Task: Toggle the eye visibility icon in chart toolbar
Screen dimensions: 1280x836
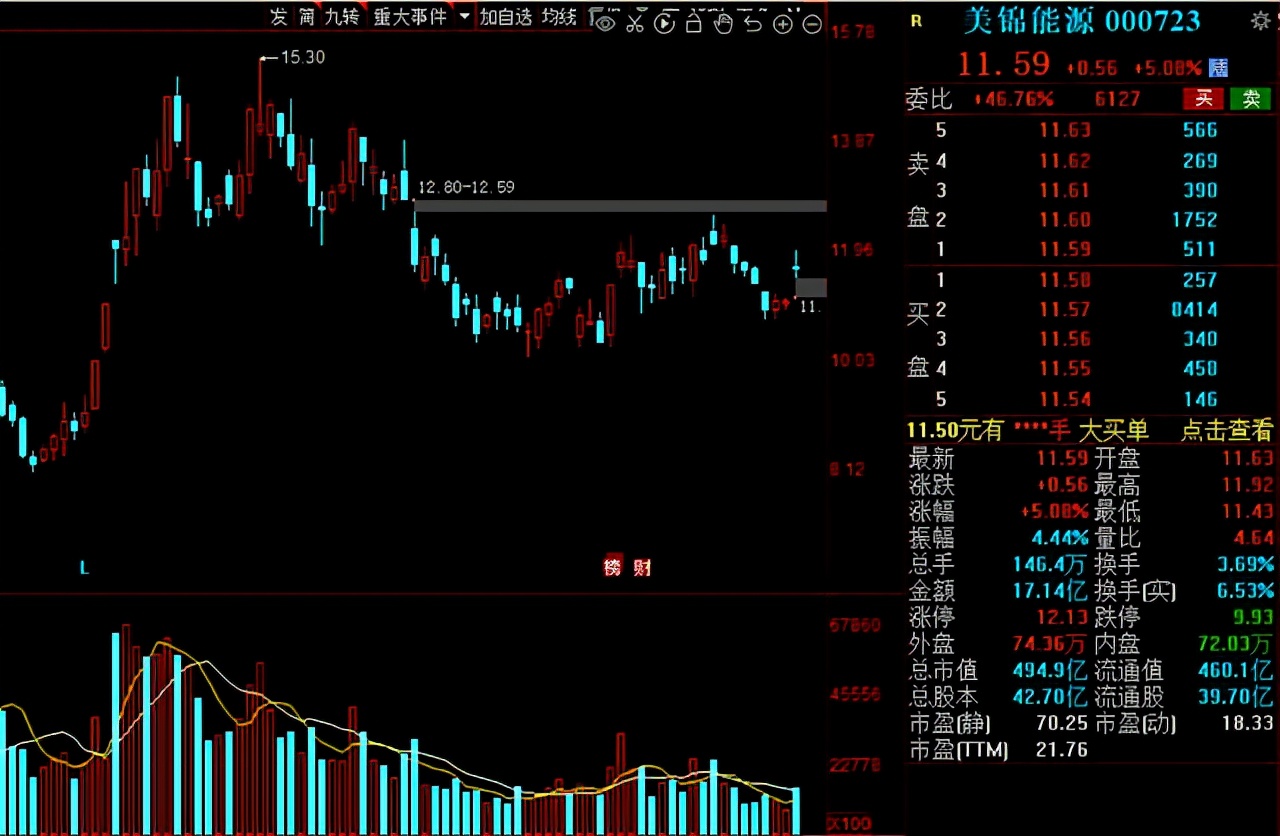Action: point(604,22)
